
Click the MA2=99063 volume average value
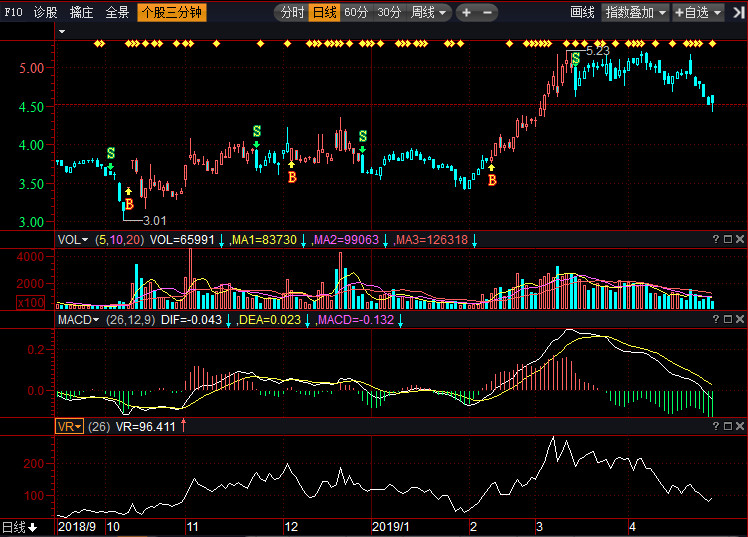point(346,240)
